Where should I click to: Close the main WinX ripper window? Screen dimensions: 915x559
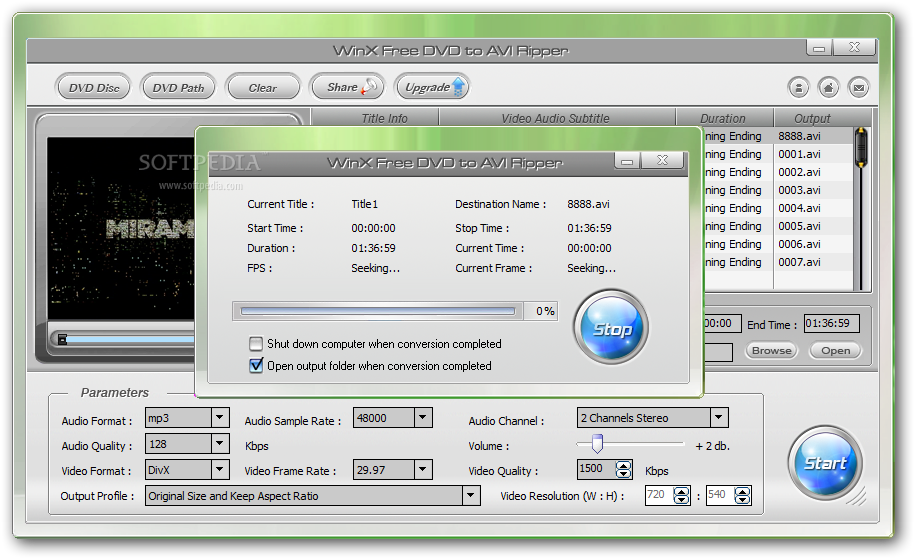(x=854, y=47)
